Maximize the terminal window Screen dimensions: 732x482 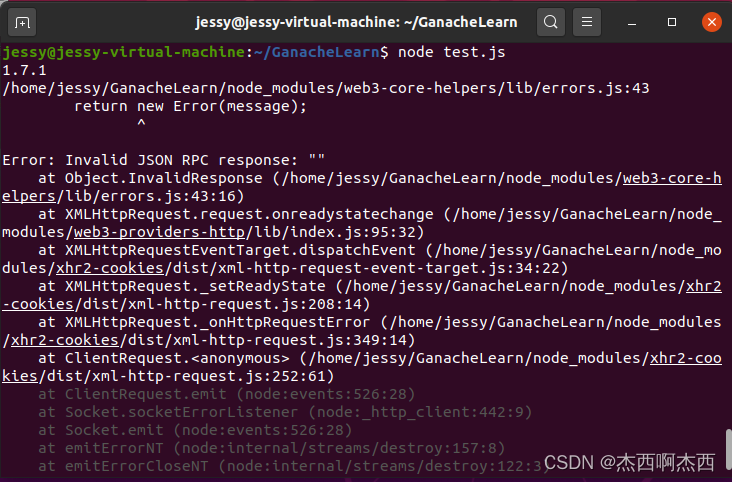point(672,22)
